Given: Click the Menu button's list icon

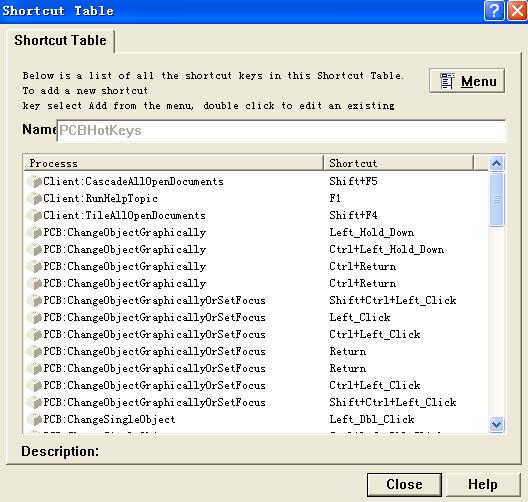Looking at the screenshot, I should (447, 81).
